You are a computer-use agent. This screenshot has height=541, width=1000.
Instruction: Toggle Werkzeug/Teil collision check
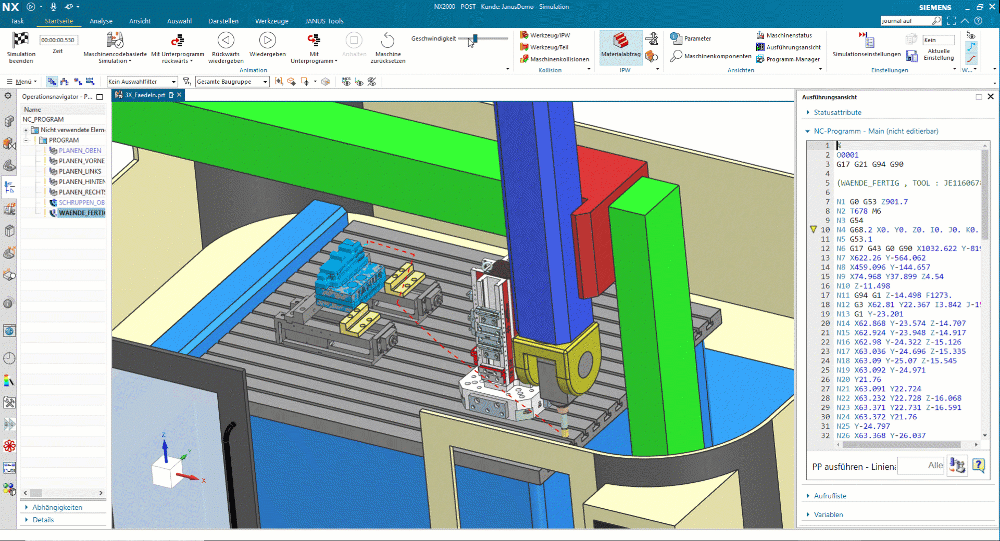click(544, 47)
